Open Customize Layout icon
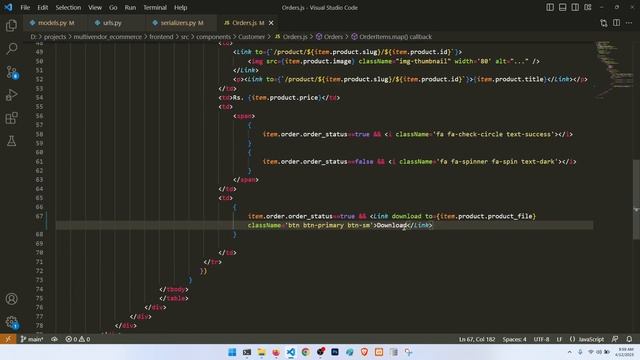The image size is (640, 360). (x=588, y=7)
